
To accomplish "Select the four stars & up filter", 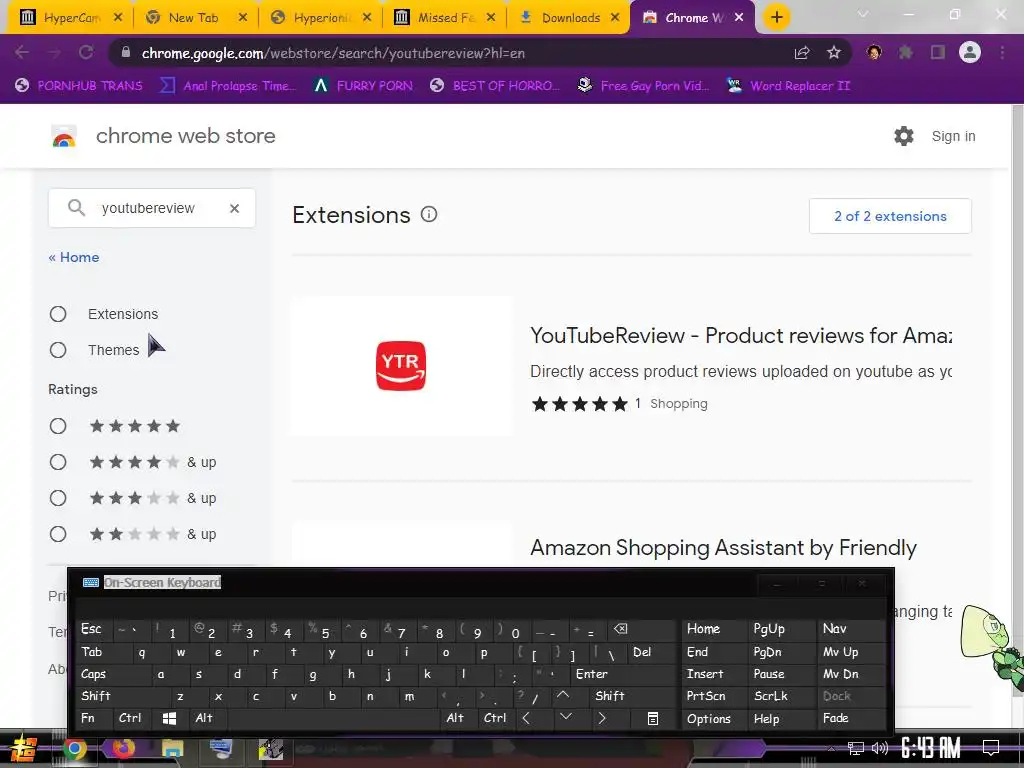I will pos(58,462).
